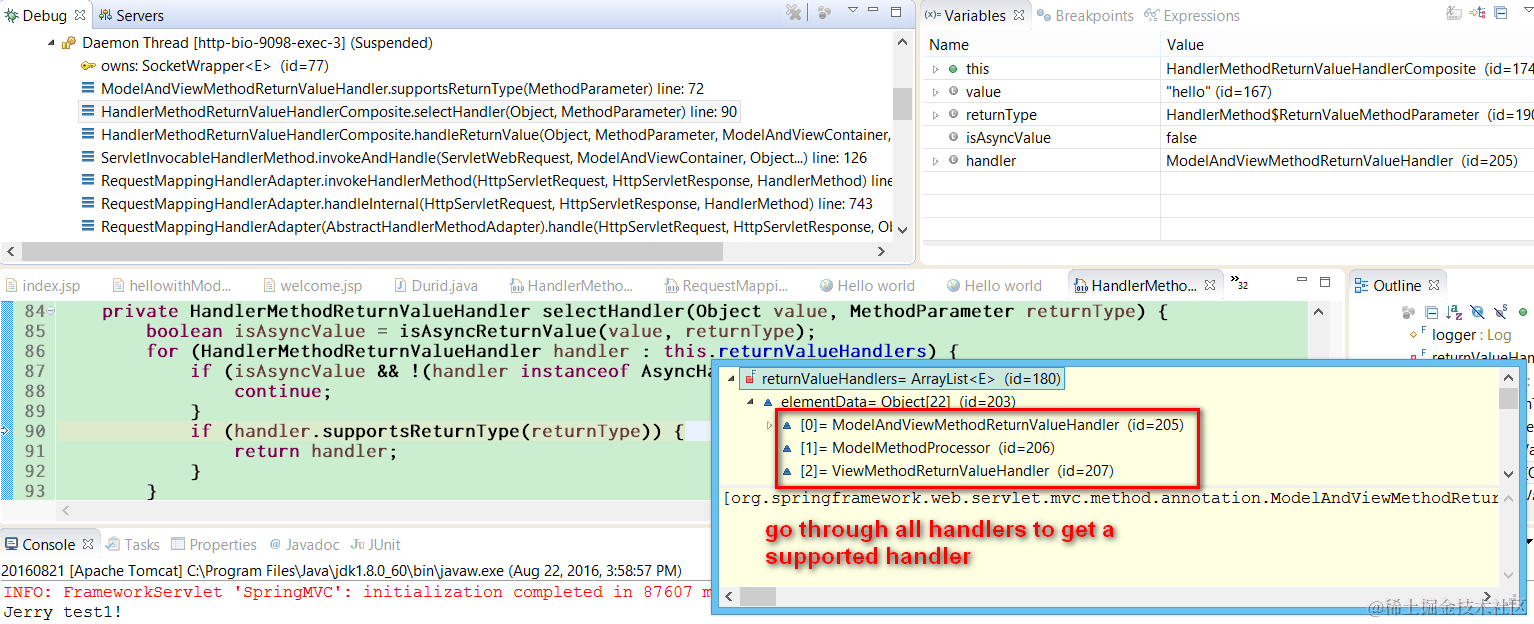Toggle Sort alphabetically in Outline view
This screenshot has height=624, width=1534.
pos(1454,312)
